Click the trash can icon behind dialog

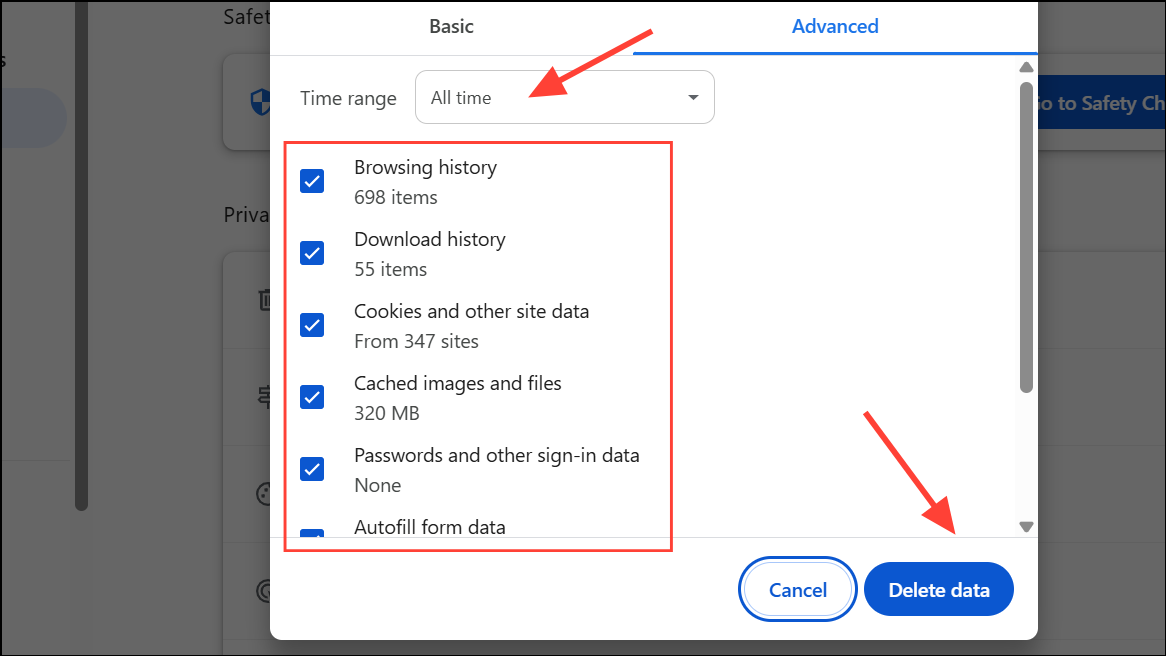(x=264, y=299)
